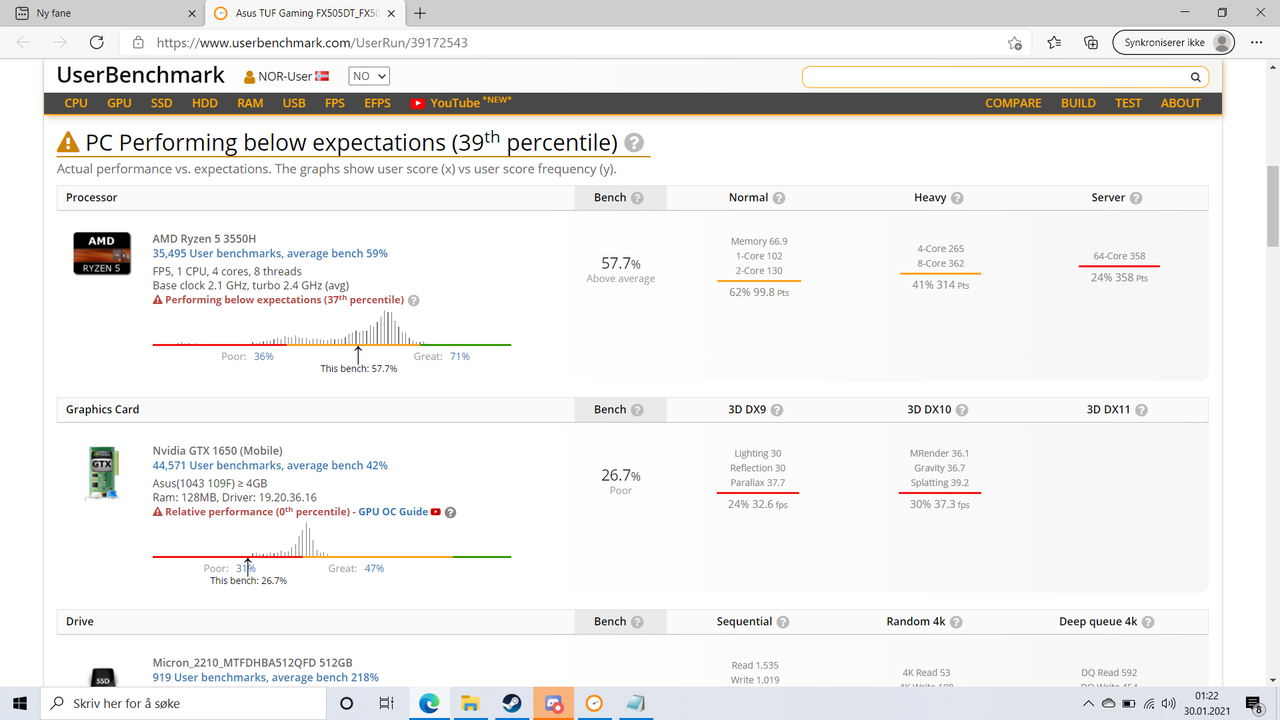Screen dimensions: 1280x720
Task: Click the help icon beside Deep queue 4k
Action: [x=1148, y=622]
